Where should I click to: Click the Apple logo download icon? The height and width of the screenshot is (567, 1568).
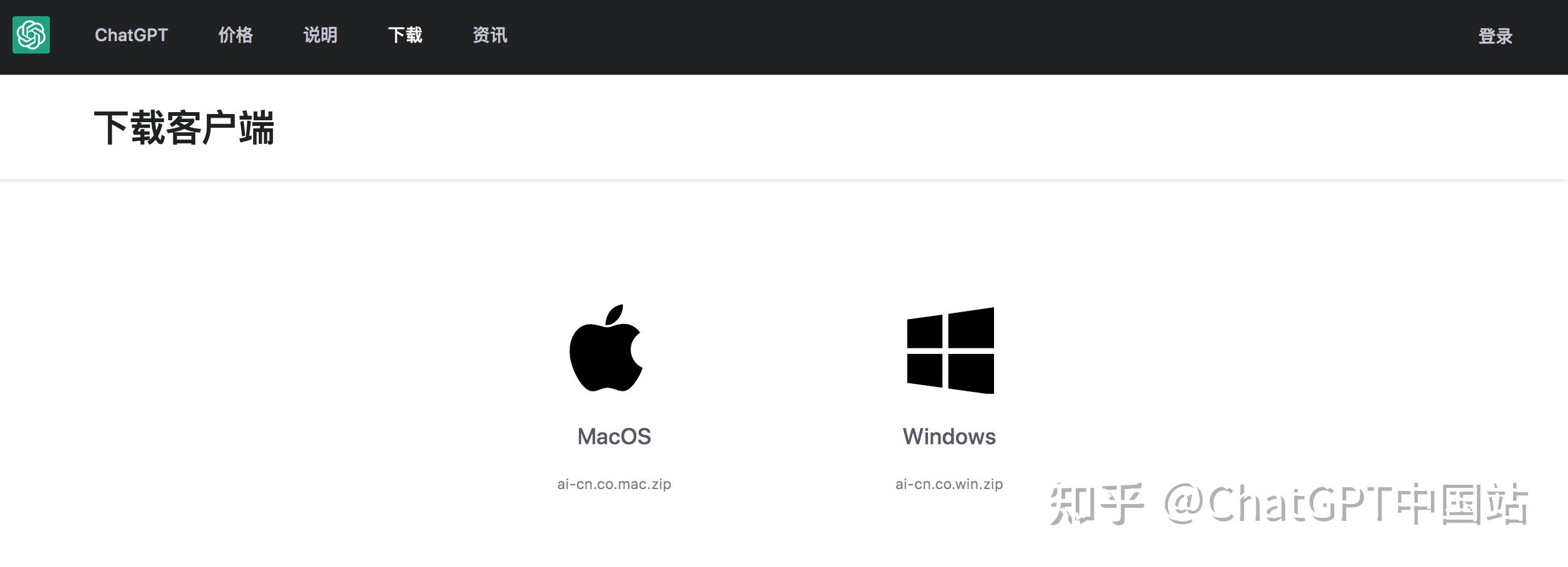[x=606, y=348]
